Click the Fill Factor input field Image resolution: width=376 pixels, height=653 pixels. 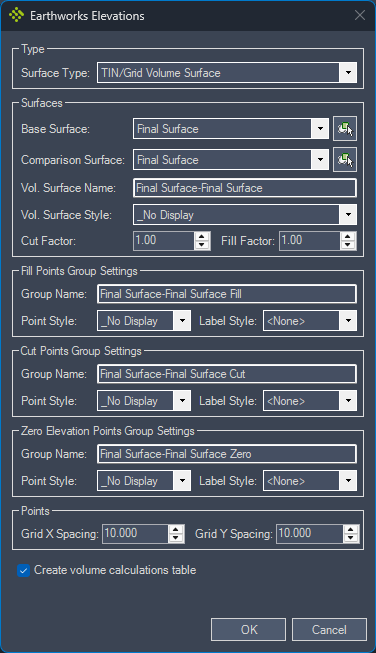pos(310,241)
